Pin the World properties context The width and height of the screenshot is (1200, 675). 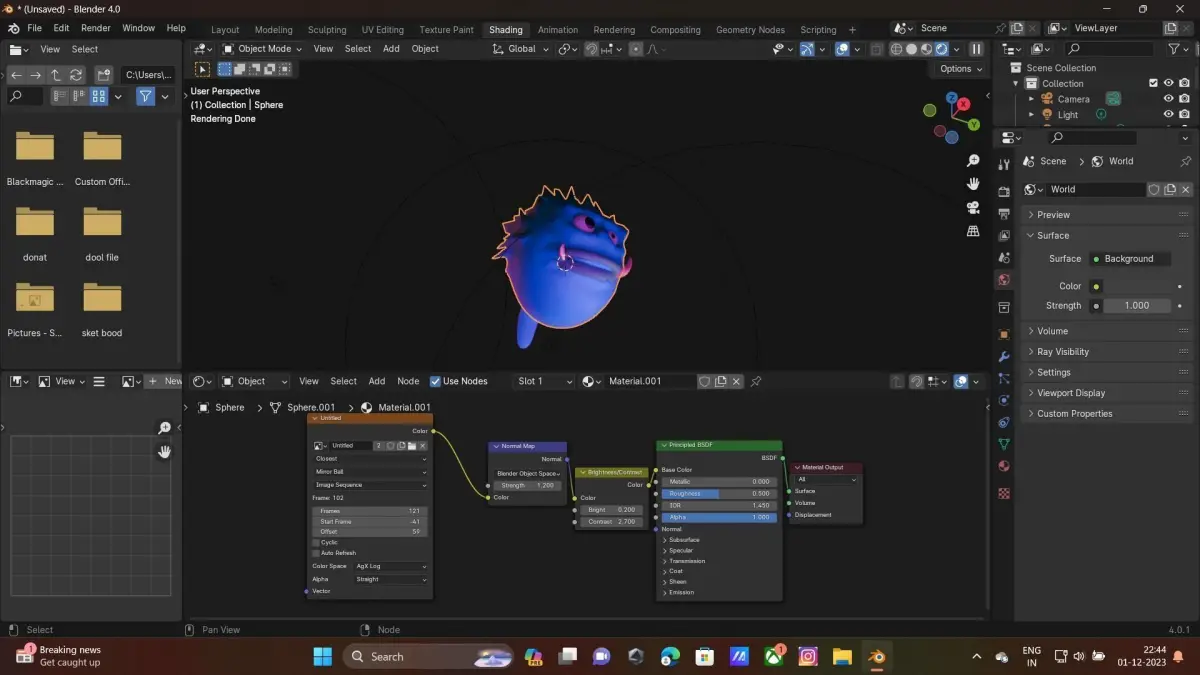1186,161
